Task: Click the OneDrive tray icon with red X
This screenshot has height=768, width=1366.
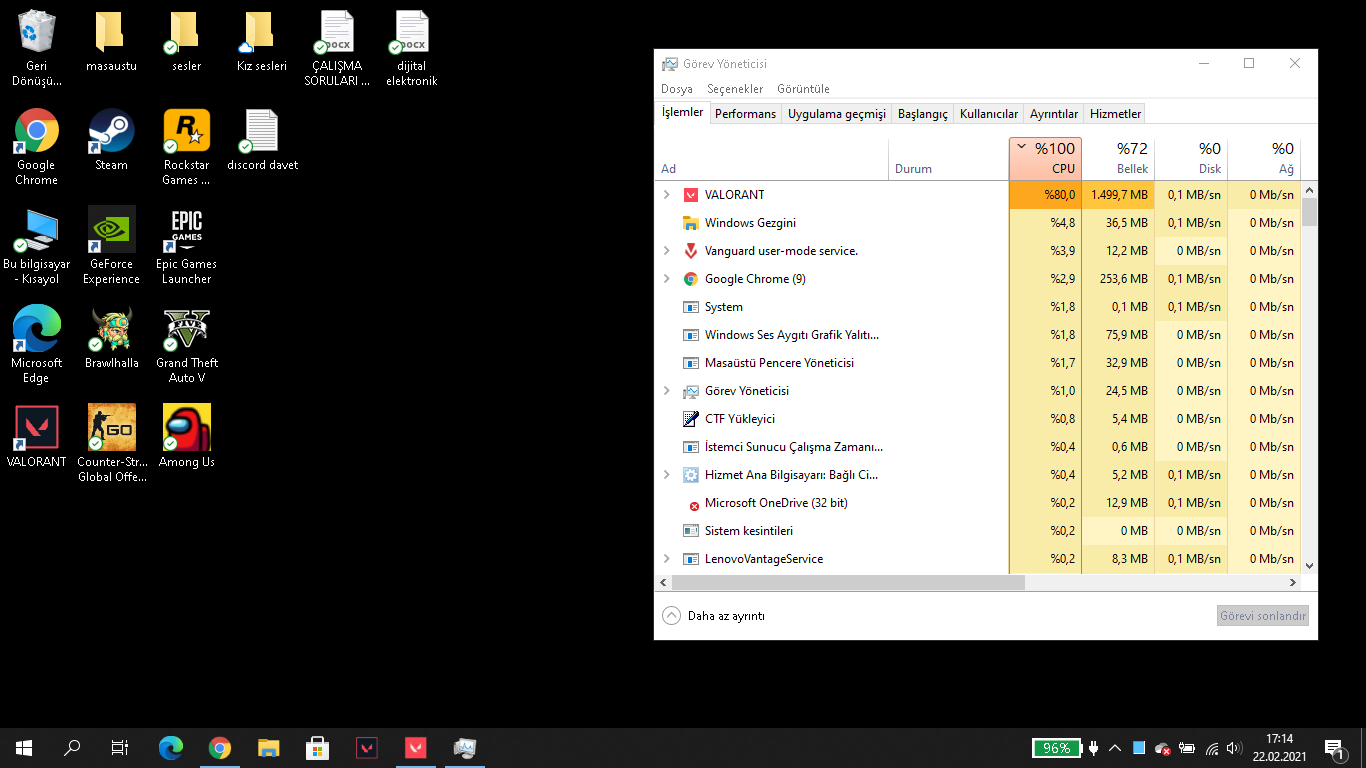Action: 1163,748
